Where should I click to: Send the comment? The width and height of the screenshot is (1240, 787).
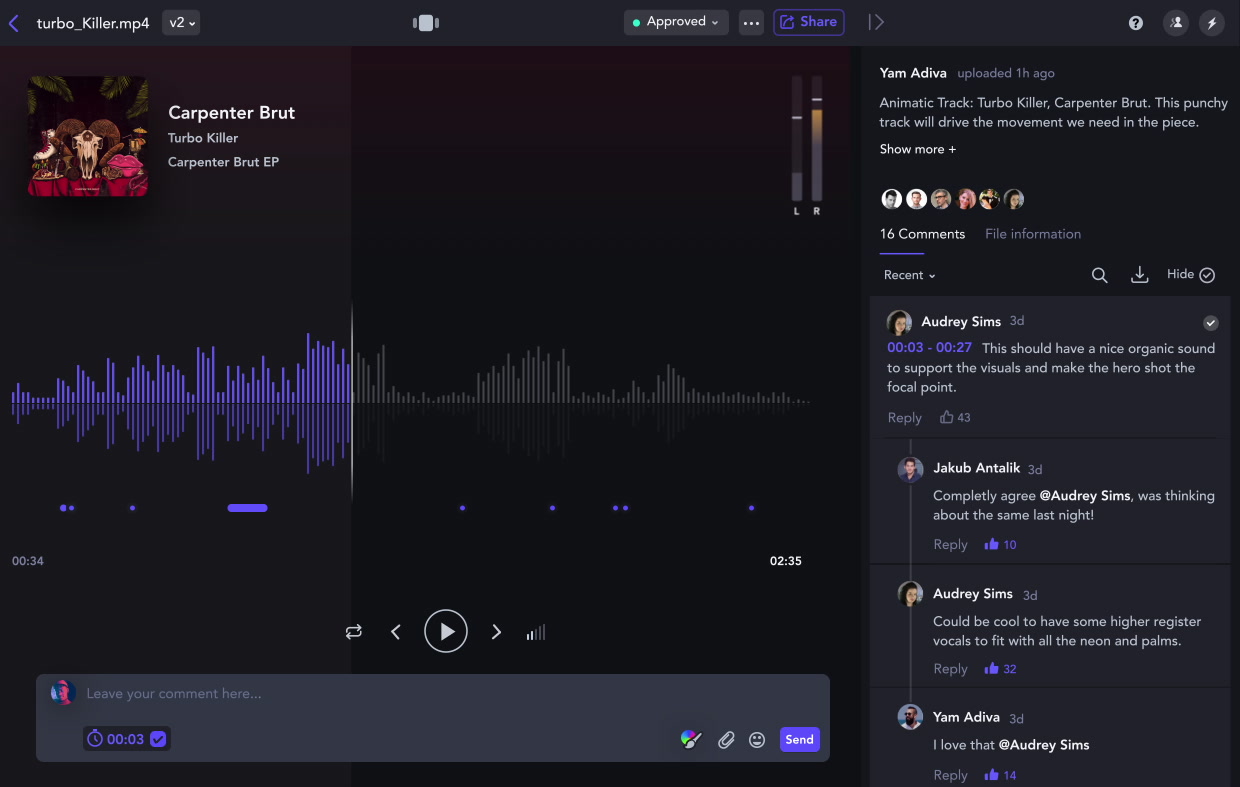pyautogui.click(x=799, y=739)
